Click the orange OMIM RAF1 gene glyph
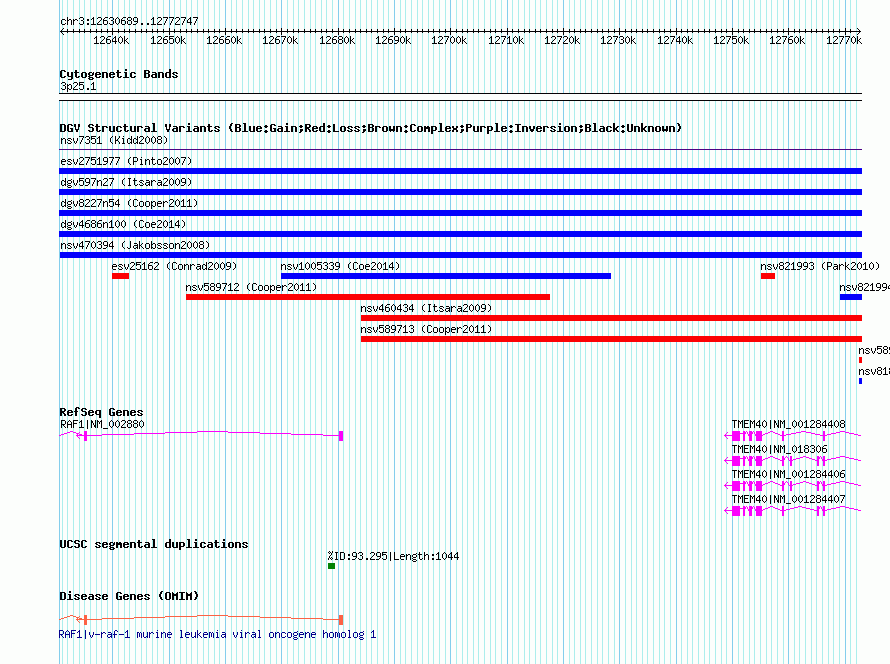The image size is (890, 664). pos(201,619)
